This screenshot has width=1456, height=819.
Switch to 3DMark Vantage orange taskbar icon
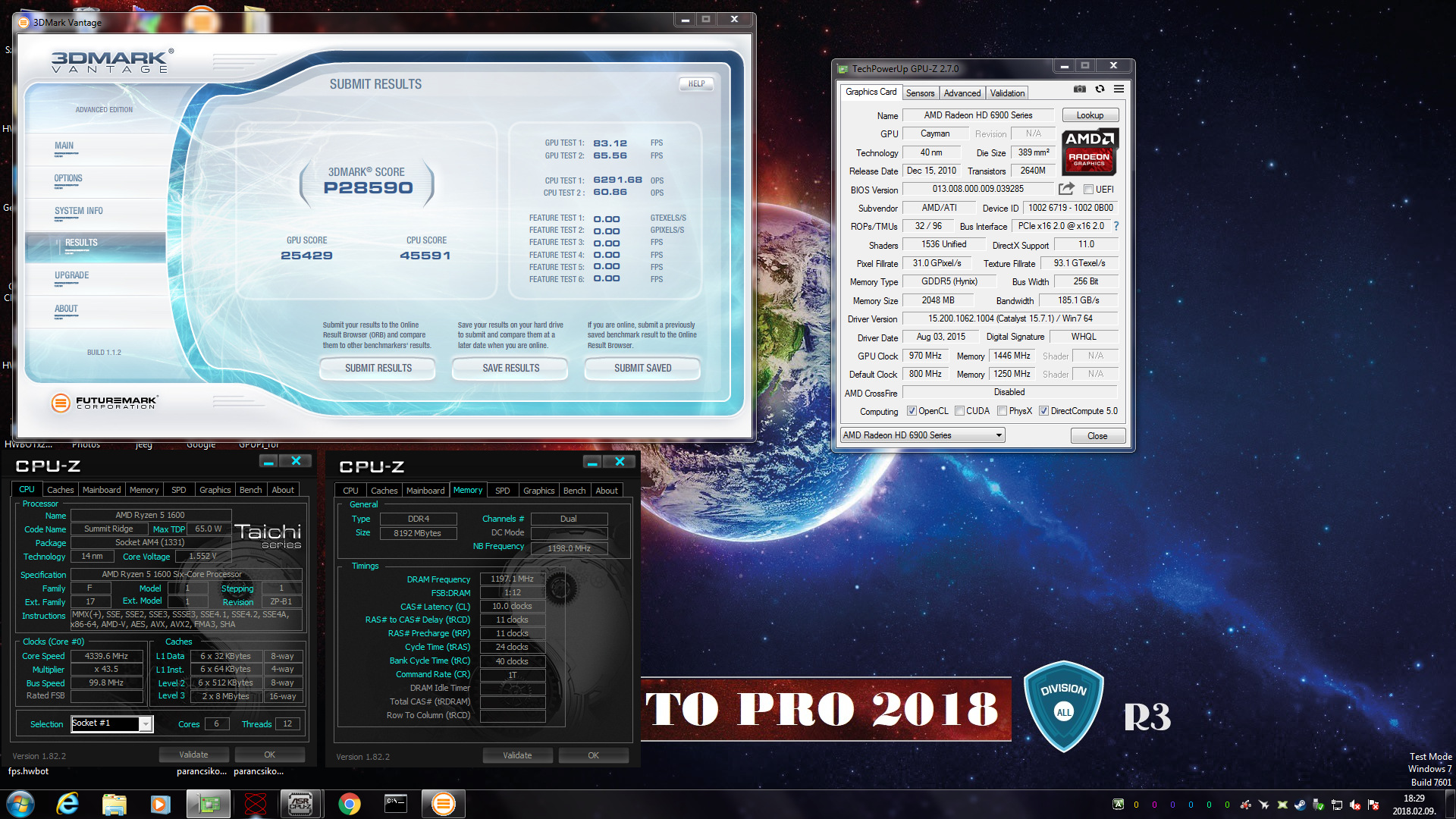[444, 804]
